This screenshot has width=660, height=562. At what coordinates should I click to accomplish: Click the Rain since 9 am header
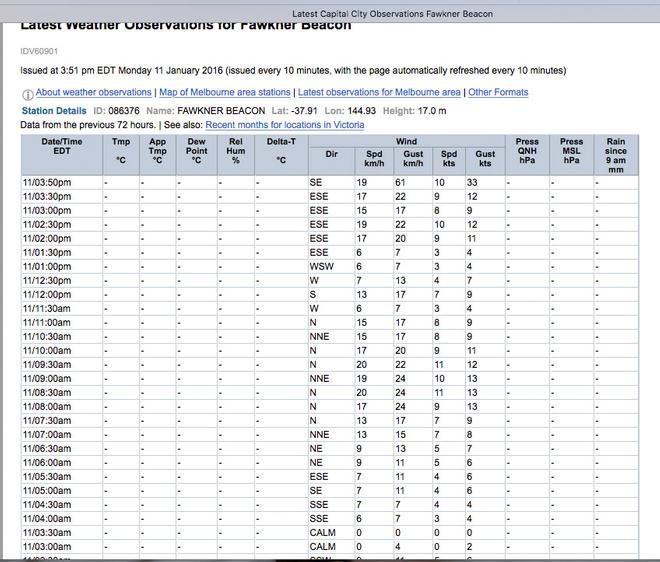tap(616, 155)
